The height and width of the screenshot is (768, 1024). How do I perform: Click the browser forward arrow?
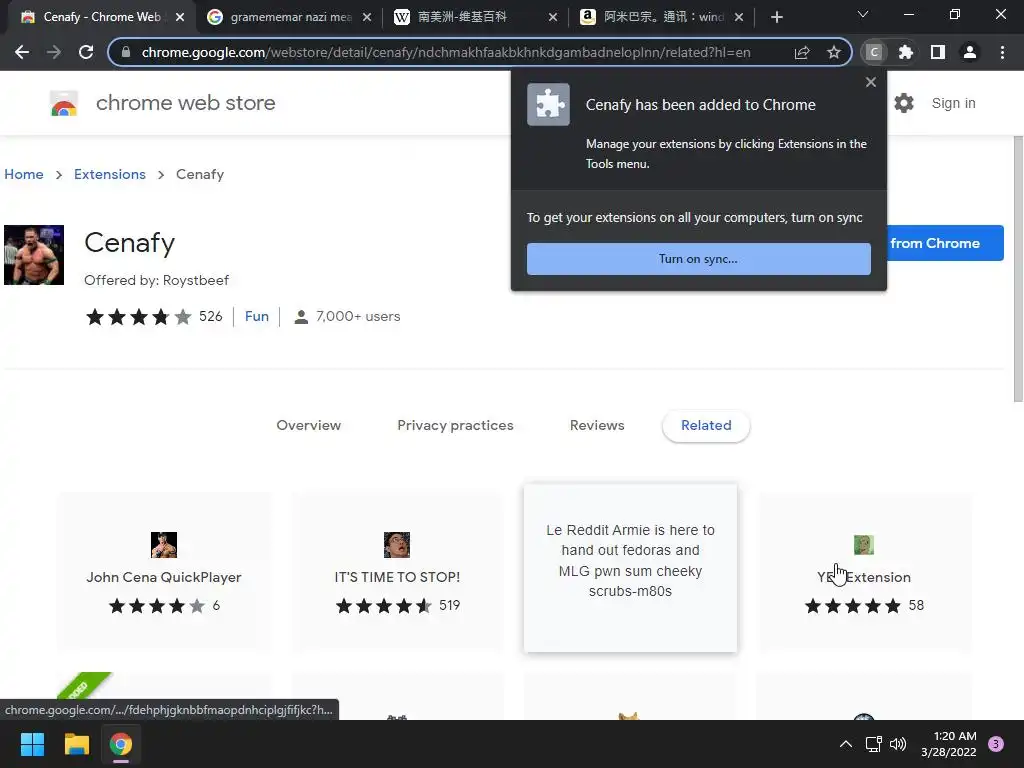tap(54, 52)
